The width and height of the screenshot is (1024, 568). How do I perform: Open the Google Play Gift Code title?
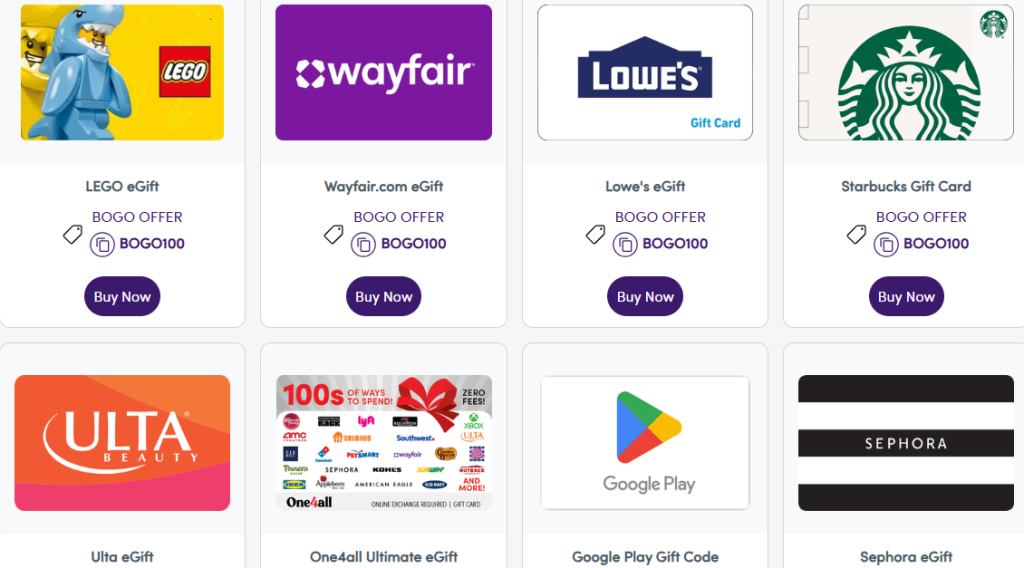pos(645,557)
